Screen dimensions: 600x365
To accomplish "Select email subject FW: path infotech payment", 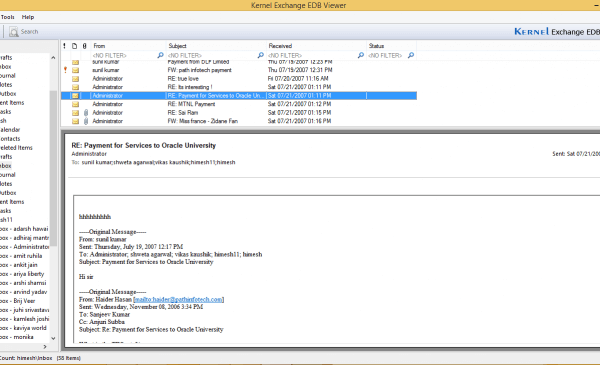I will tap(199, 70).
